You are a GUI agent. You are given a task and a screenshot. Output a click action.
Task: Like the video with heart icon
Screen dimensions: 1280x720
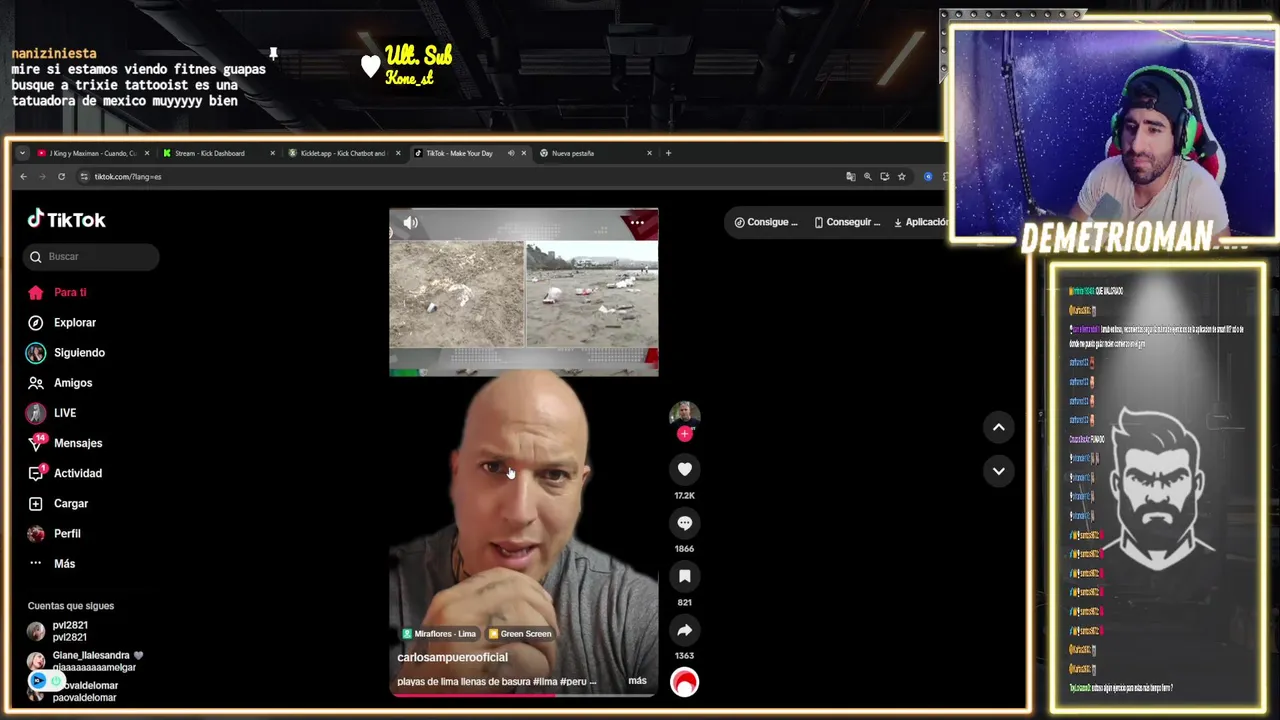(685, 469)
